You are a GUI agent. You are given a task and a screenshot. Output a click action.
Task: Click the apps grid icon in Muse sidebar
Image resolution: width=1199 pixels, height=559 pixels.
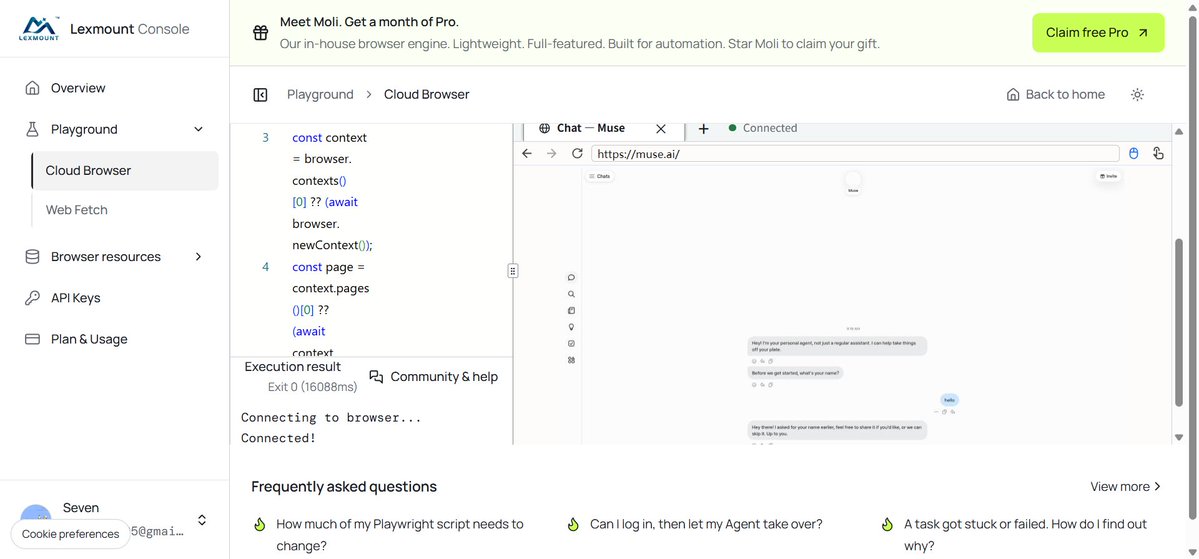[571, 360]
